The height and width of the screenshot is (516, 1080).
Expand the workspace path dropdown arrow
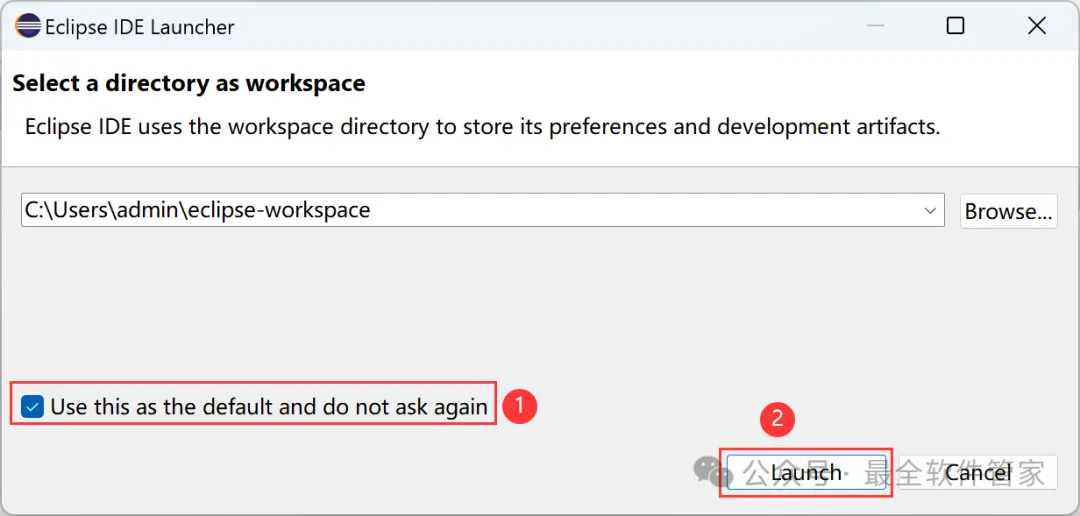tap(930, 210)
